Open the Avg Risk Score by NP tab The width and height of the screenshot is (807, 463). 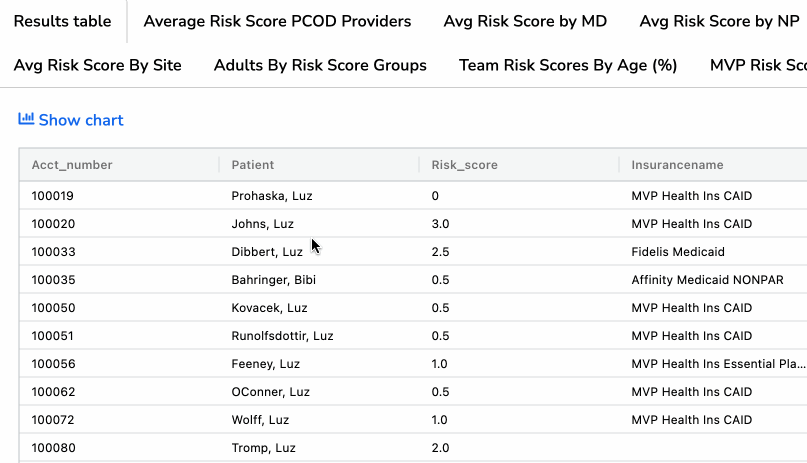click(719, 21)
